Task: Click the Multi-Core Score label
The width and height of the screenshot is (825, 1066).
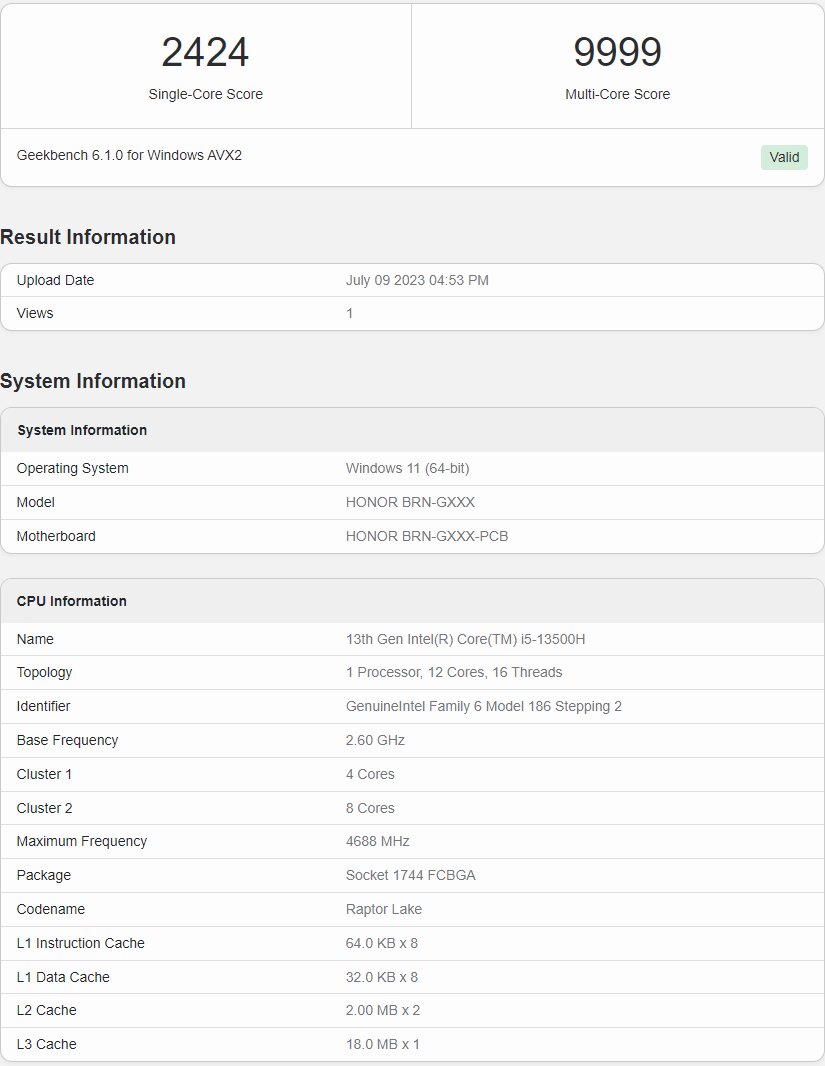Action: (x=617, y=94)
